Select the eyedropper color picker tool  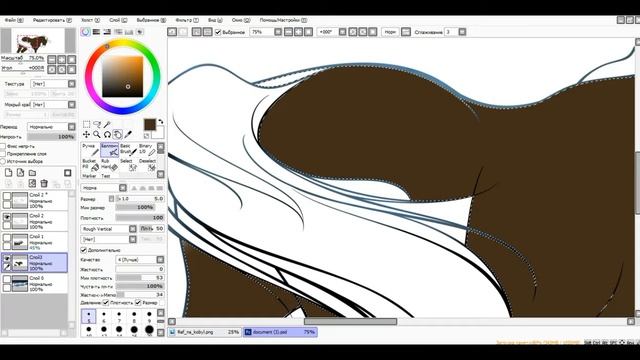pos(128,134)
